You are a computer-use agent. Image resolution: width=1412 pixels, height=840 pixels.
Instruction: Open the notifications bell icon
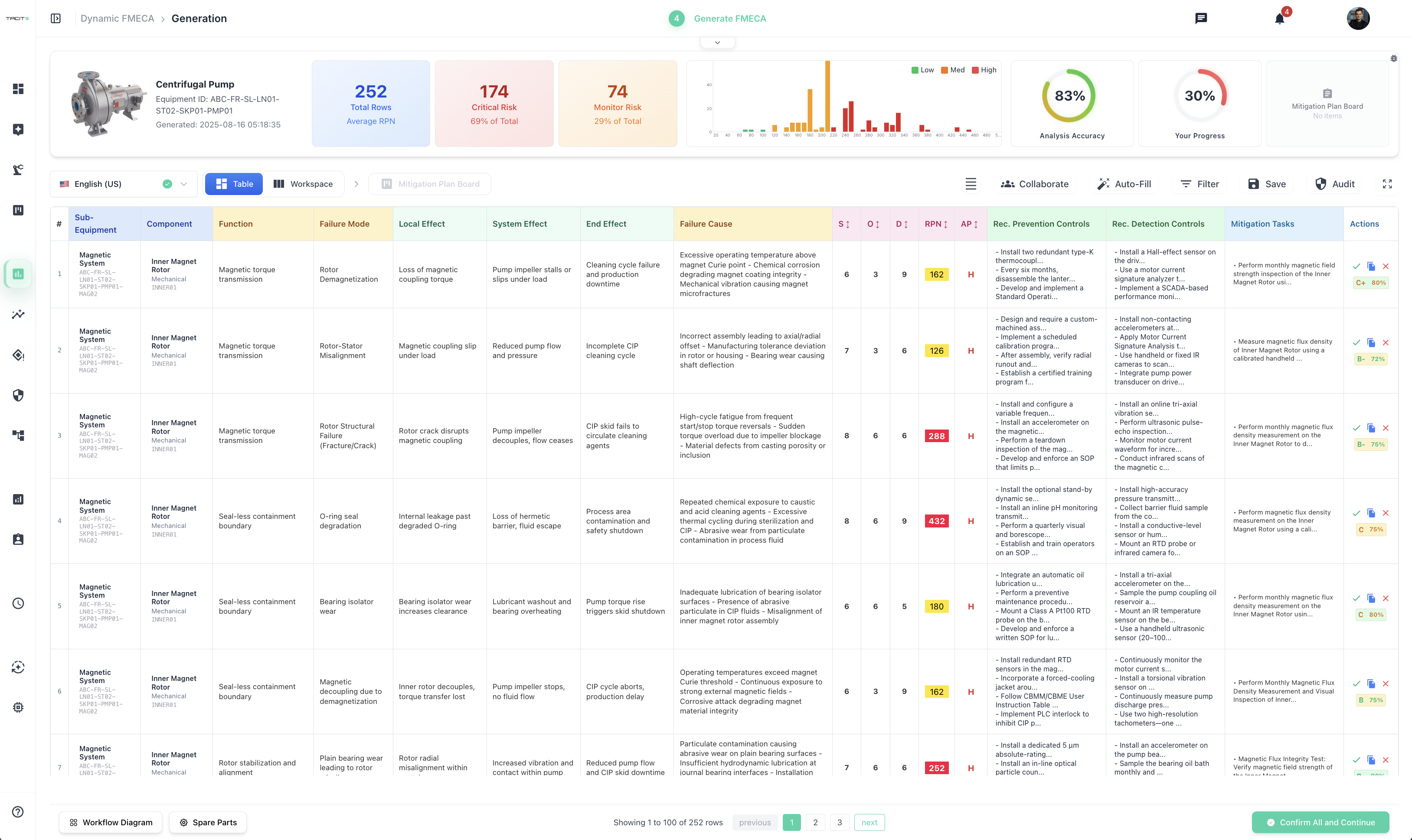[1280, 19]
